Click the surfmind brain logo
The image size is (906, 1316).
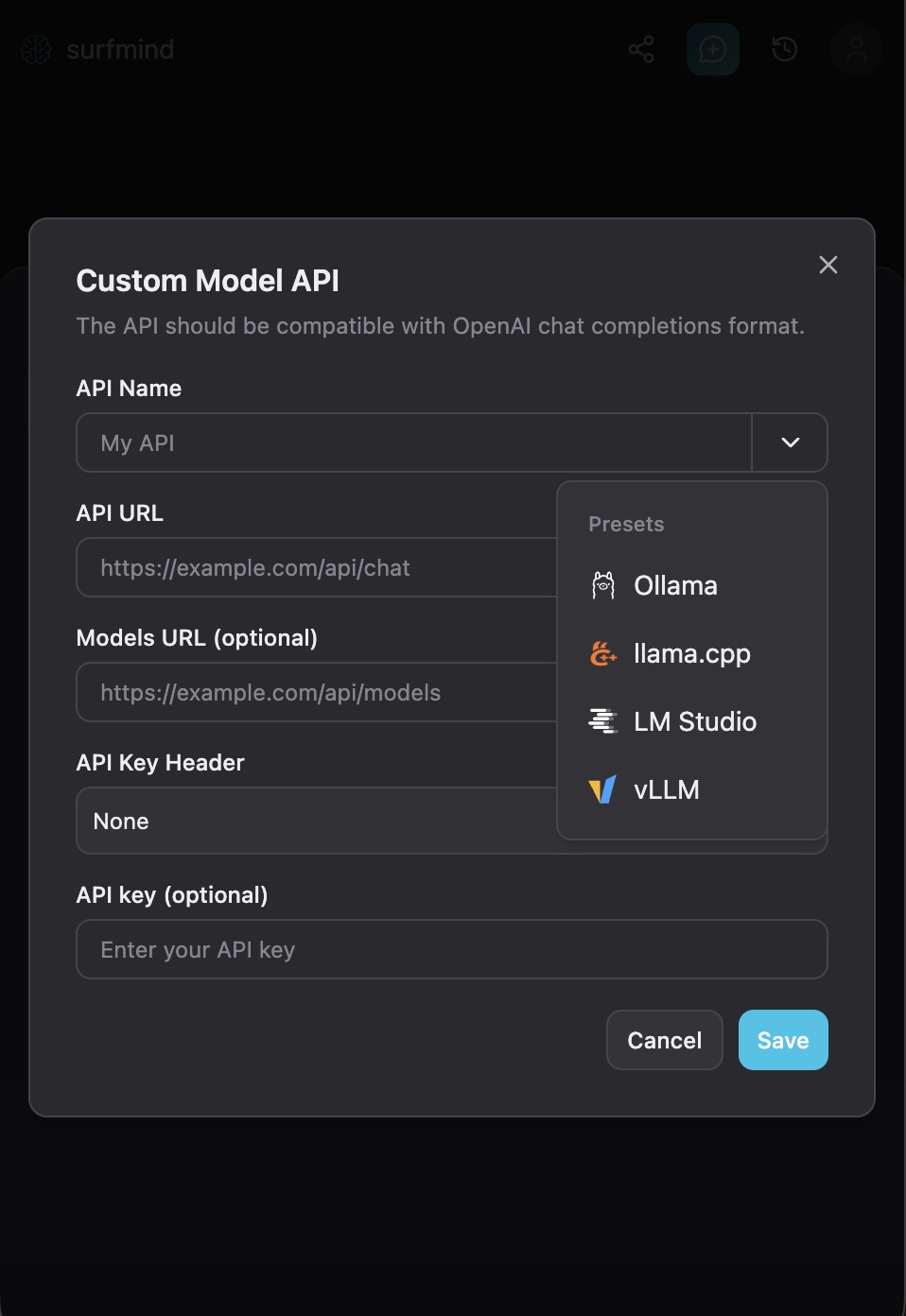pos(36,49)
